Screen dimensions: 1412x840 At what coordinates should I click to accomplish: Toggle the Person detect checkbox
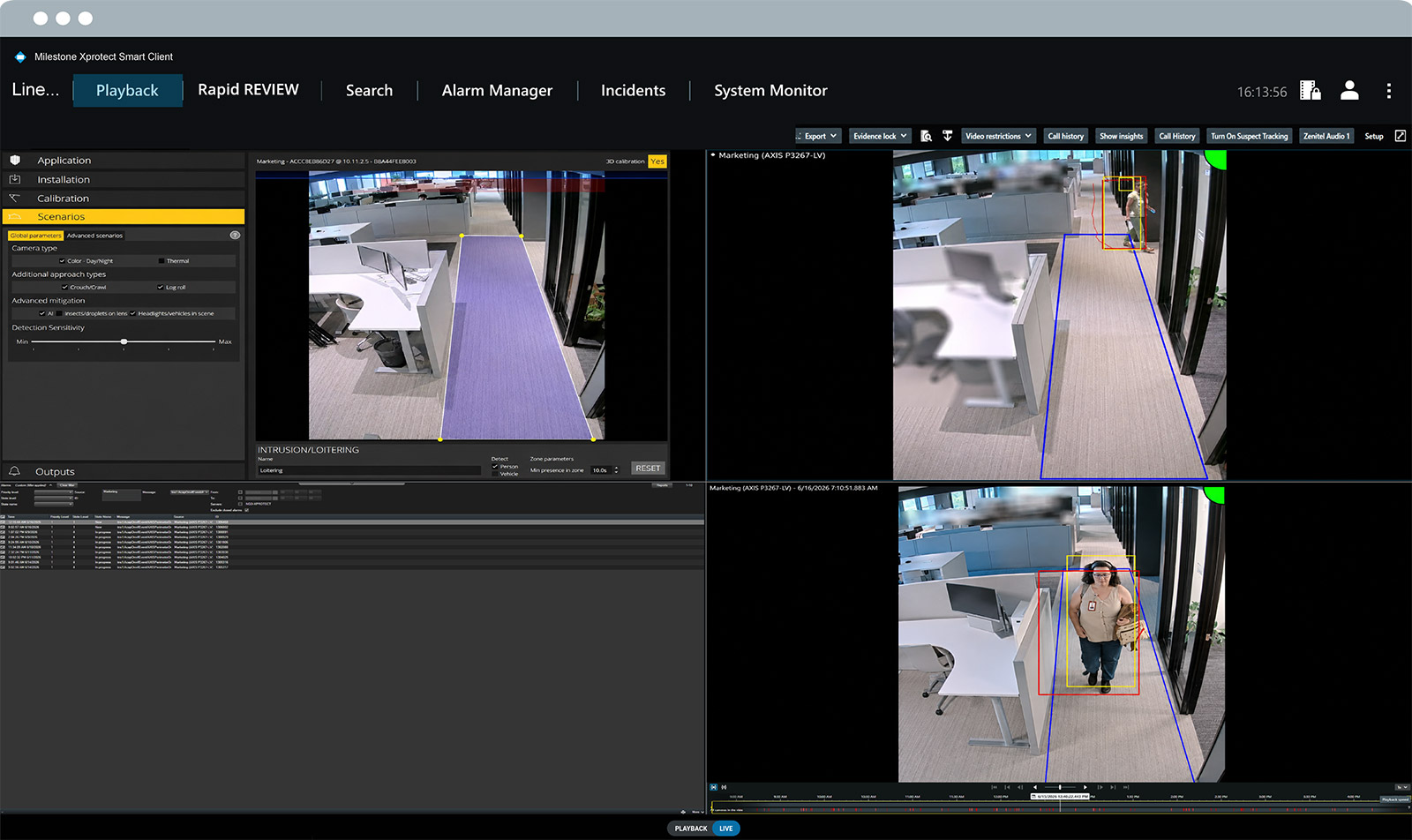pyautogui.click(x=495, y=466)
